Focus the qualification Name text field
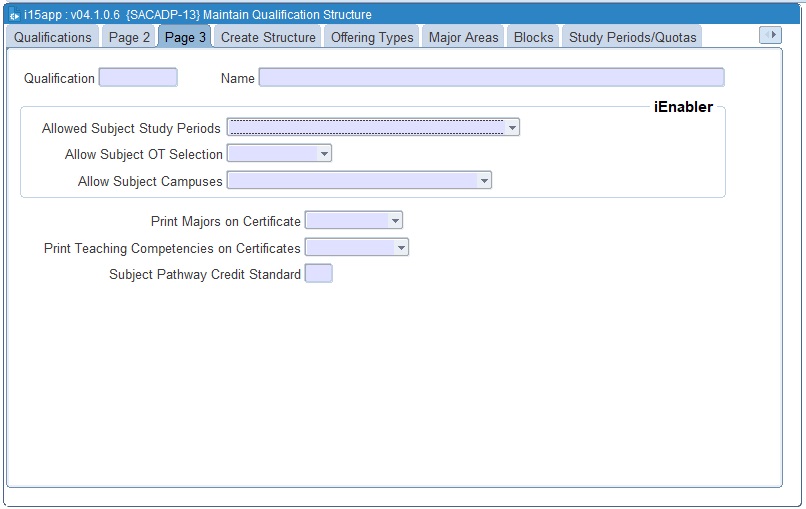 tap(490, 78)
